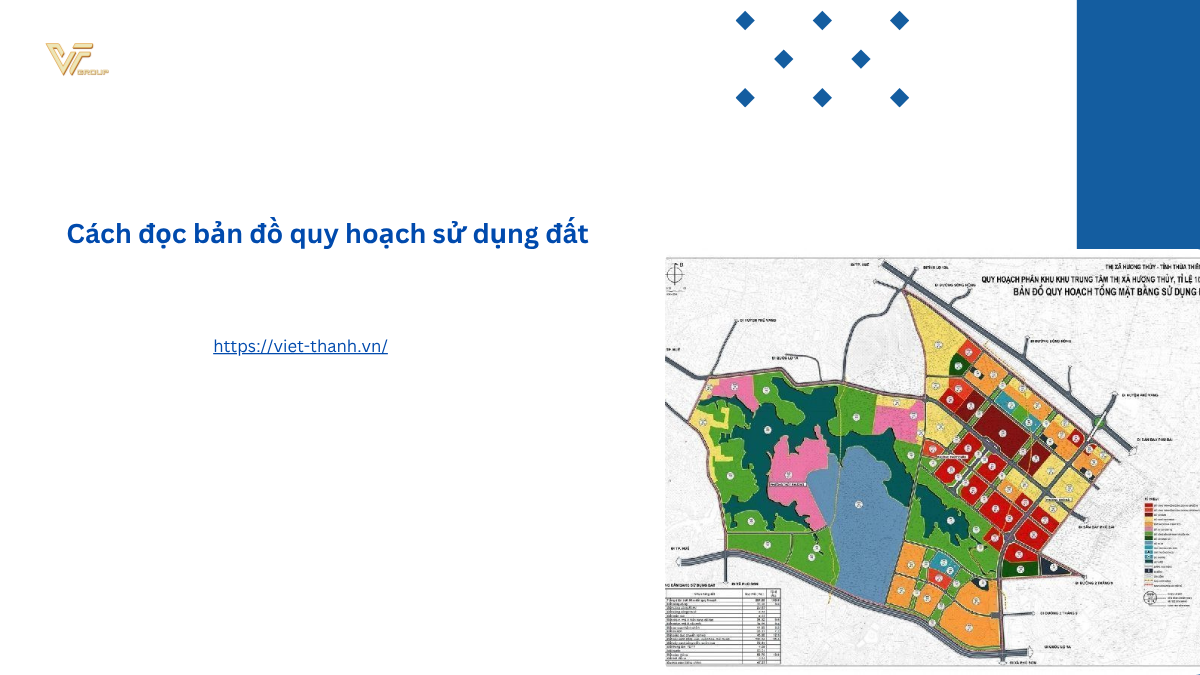The image size is (1200, 675).
Task: Select the blue rectangle on the right edge
Action: pyautogui.click(x=1138, y=124)
